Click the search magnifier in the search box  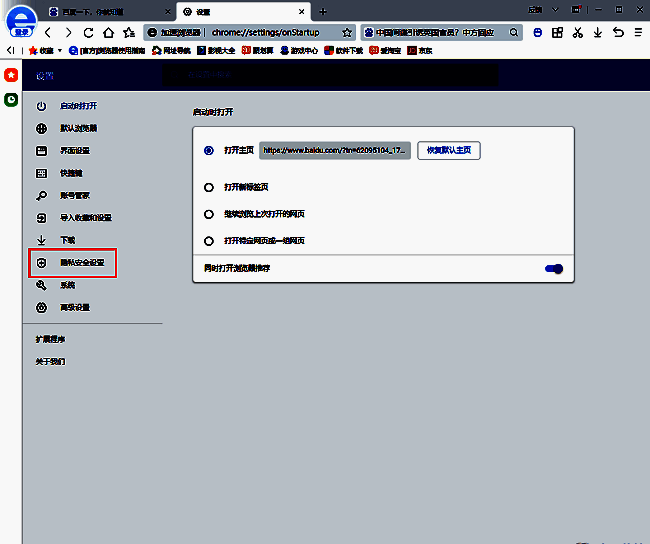tap(515, 32)
